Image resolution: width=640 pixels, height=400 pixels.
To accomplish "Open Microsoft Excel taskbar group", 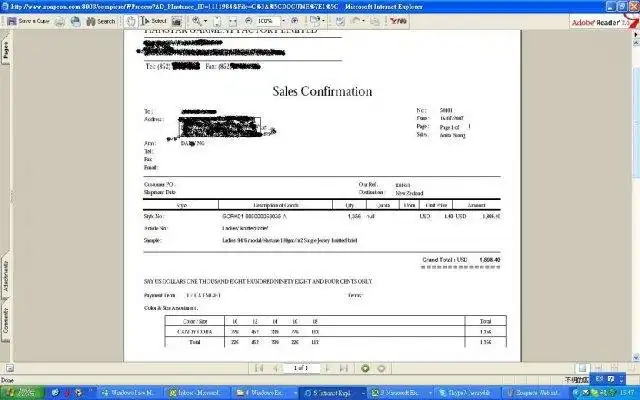I will point(400,393).
